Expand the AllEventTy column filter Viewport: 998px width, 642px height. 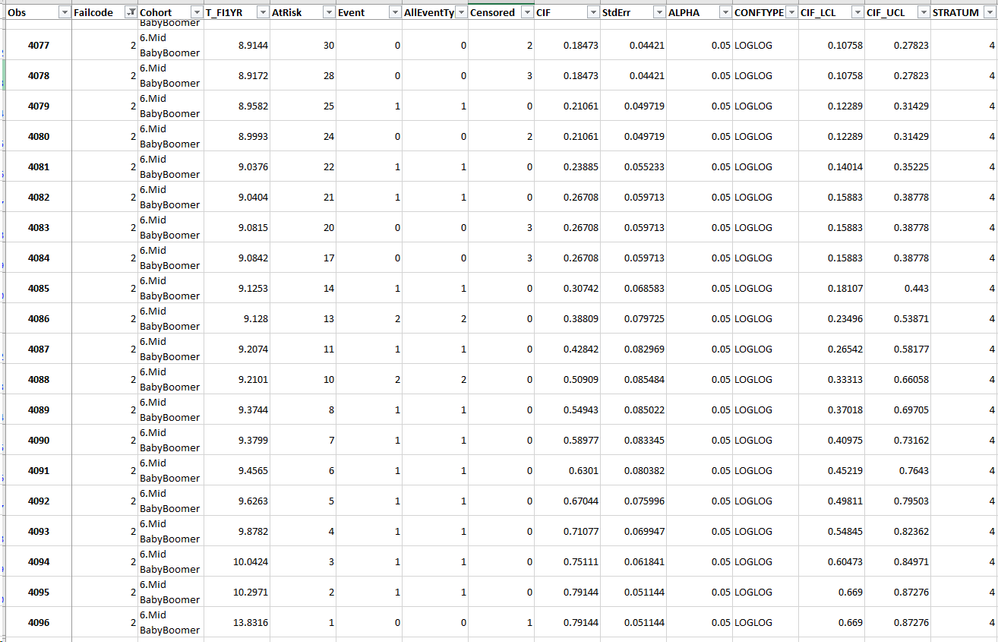point(461,12)
